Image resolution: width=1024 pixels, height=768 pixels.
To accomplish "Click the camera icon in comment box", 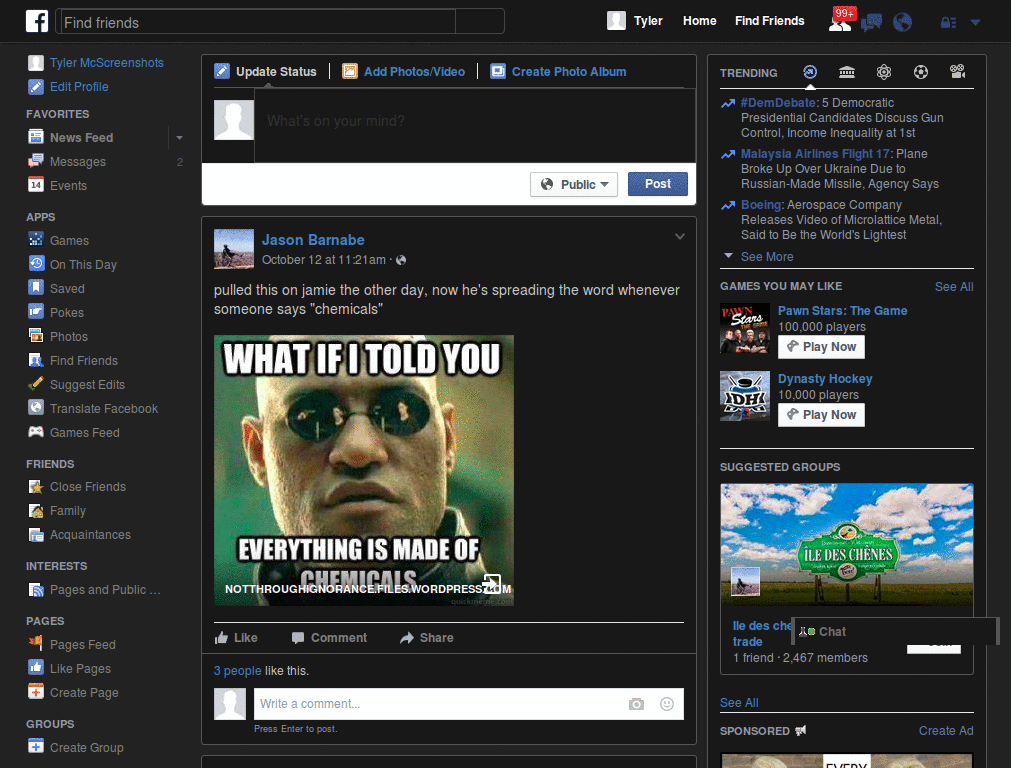I will pos(636,704).
